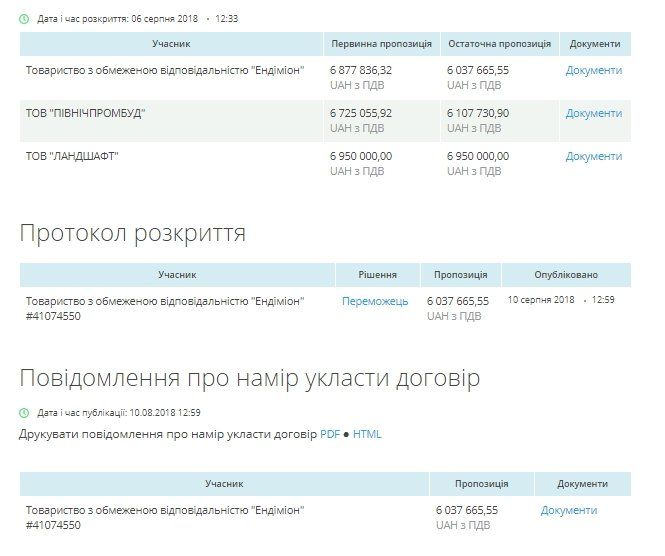Open Документи link for Ендіміон bid row
The width and height of the screenshot is (665, 556).
point(594,70)
